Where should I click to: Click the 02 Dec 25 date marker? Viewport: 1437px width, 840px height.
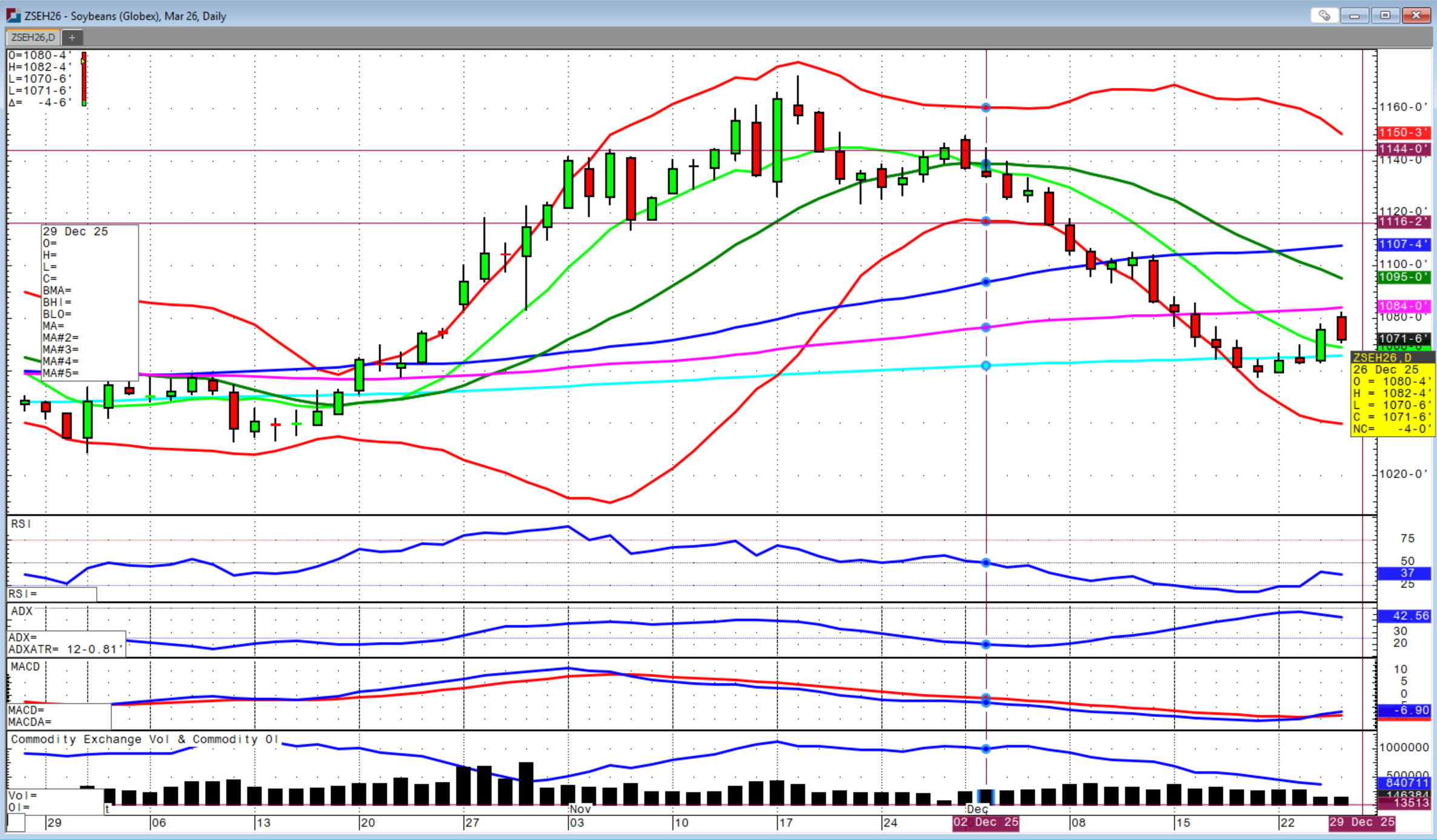(986, 822)
